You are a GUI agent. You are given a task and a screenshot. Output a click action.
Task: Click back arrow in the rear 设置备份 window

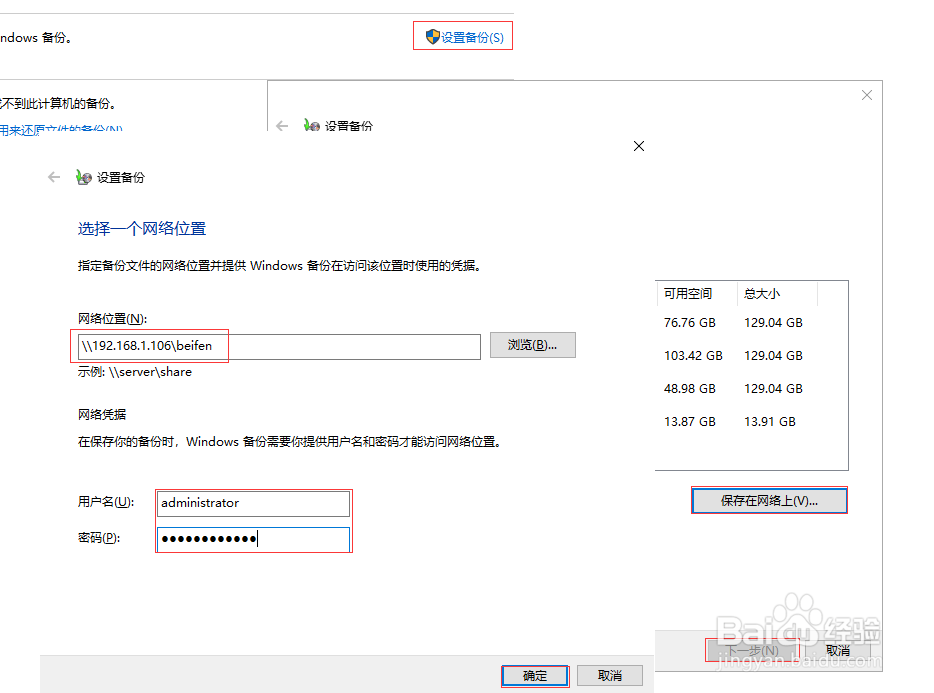(282, 126)
